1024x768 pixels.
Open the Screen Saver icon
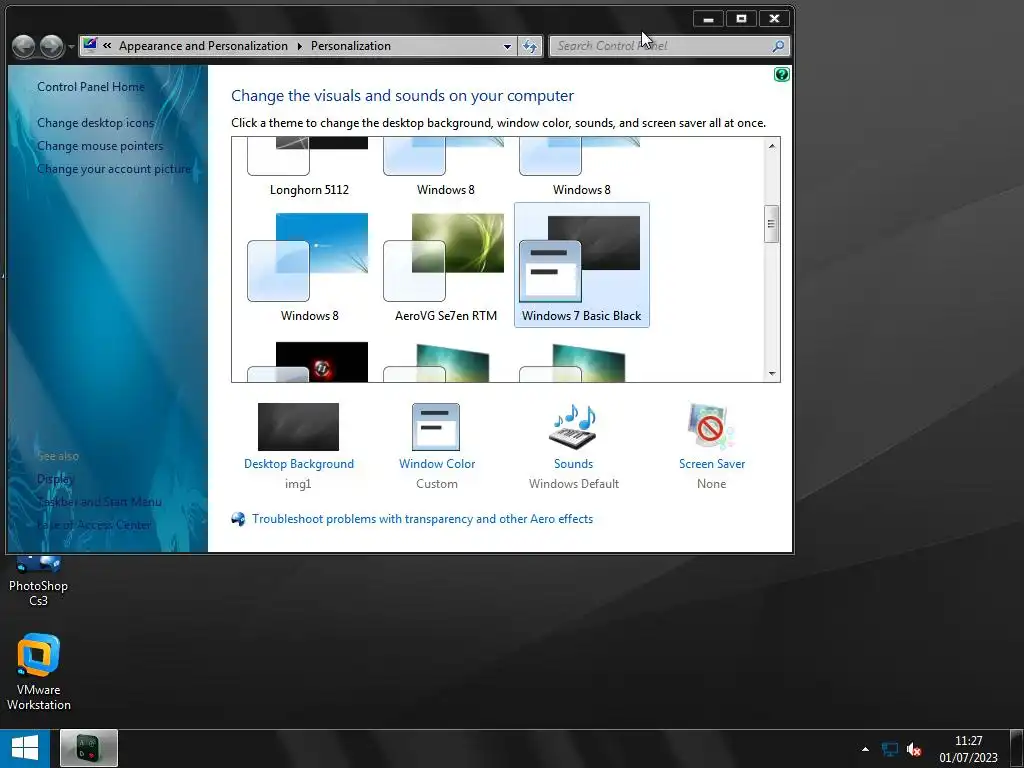(x=711, y=426)
